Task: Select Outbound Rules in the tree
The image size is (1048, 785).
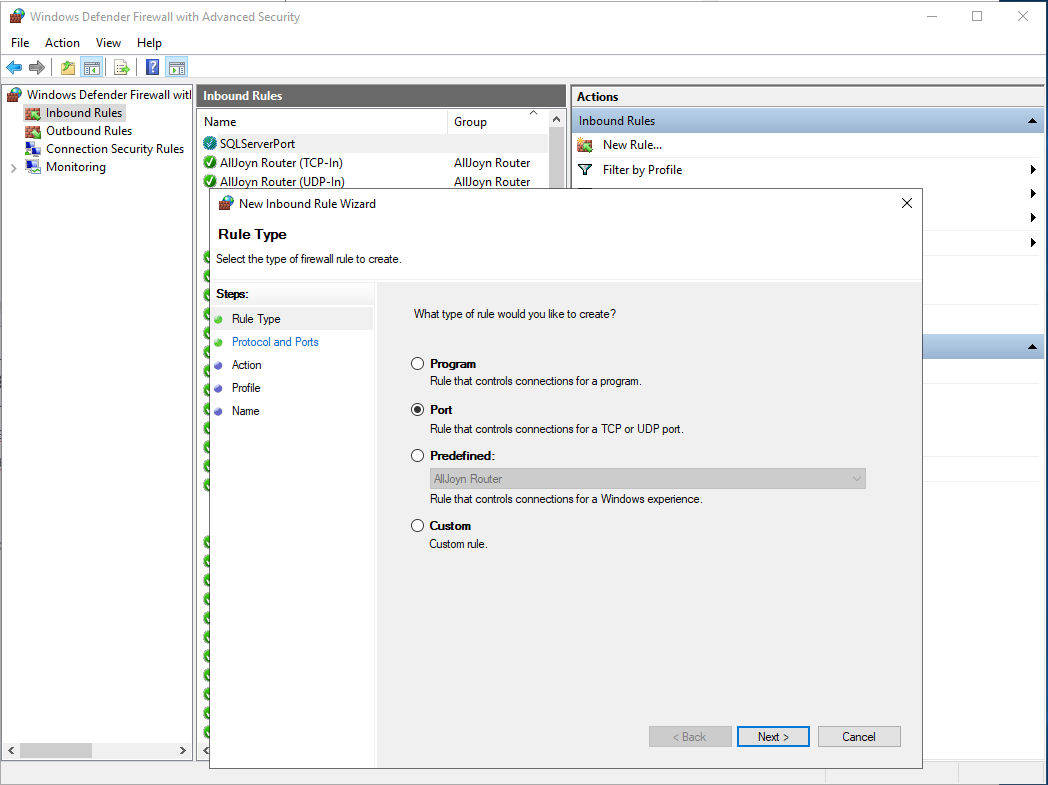Action: (89, 131)
